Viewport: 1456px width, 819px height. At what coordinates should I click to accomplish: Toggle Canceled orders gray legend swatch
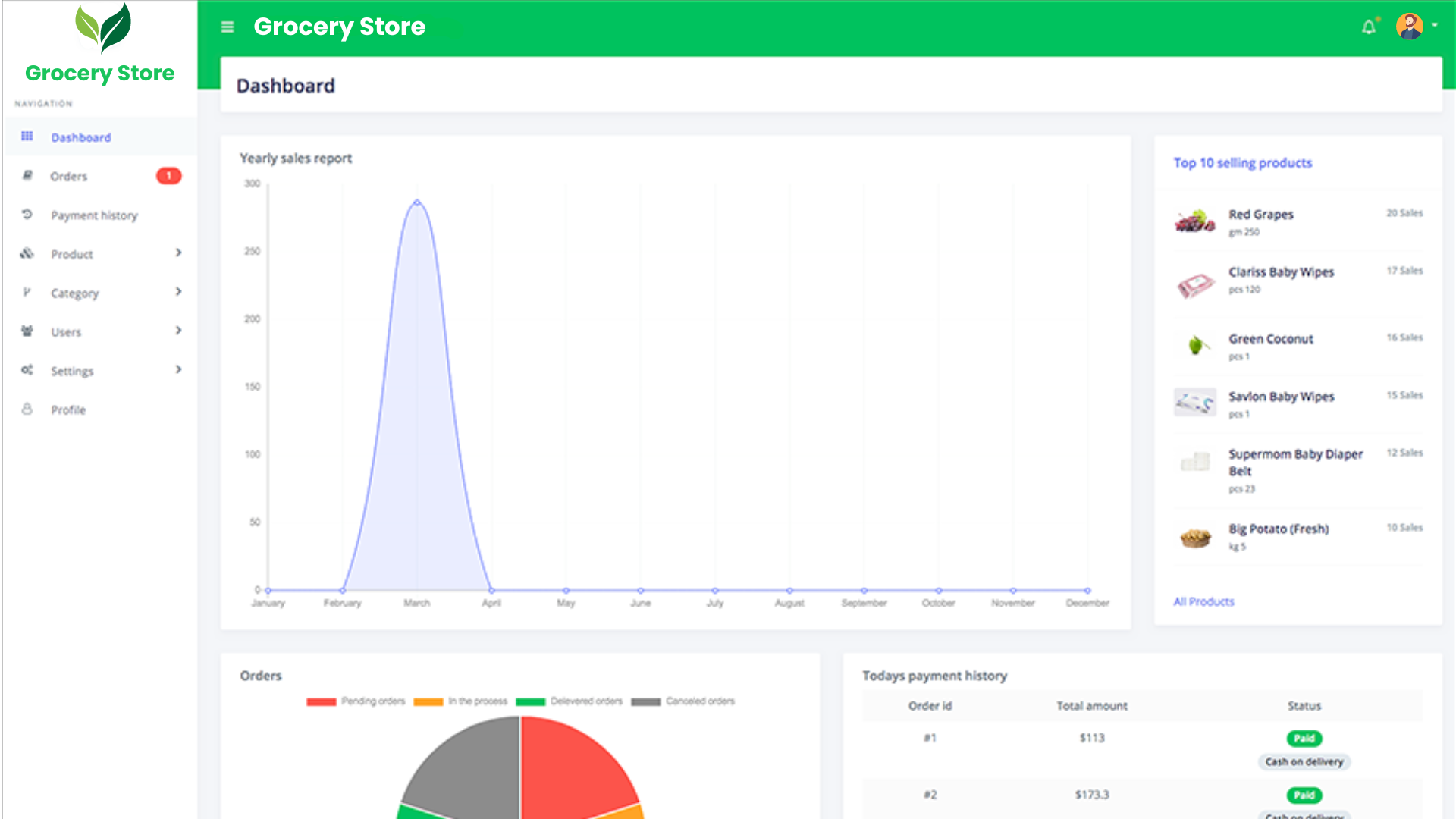pos(646,701)
